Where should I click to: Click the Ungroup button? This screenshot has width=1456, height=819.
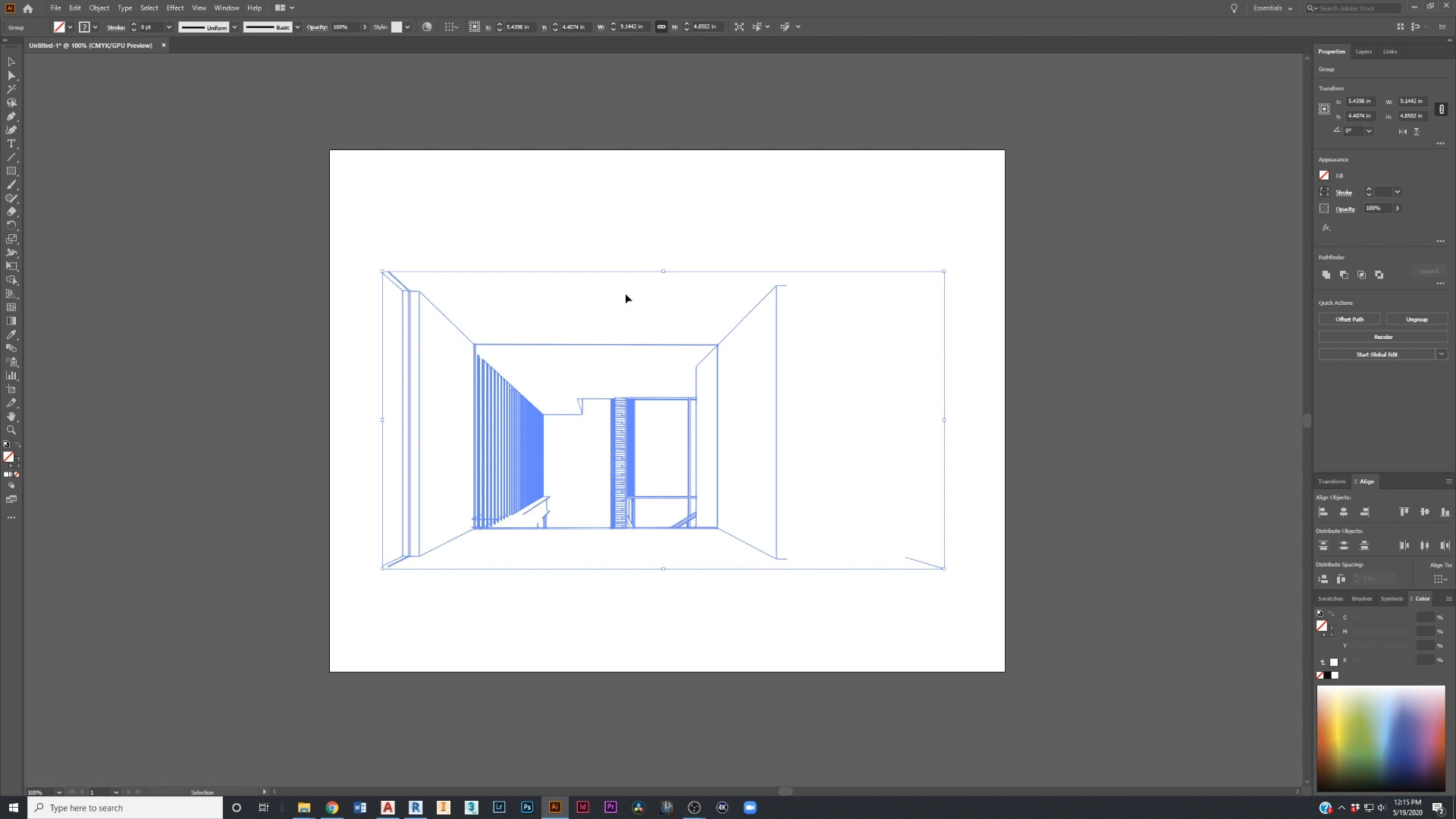click(1417, 318)
